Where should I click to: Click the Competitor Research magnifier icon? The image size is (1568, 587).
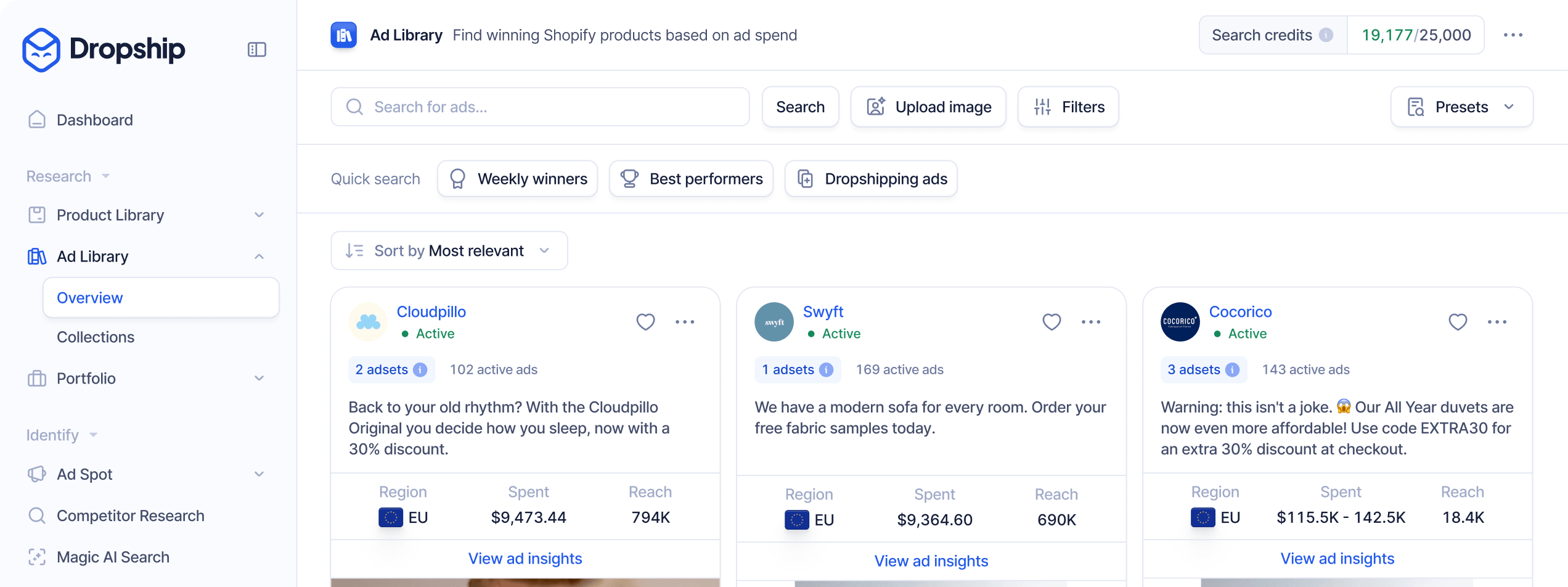[x=37, y=515]
